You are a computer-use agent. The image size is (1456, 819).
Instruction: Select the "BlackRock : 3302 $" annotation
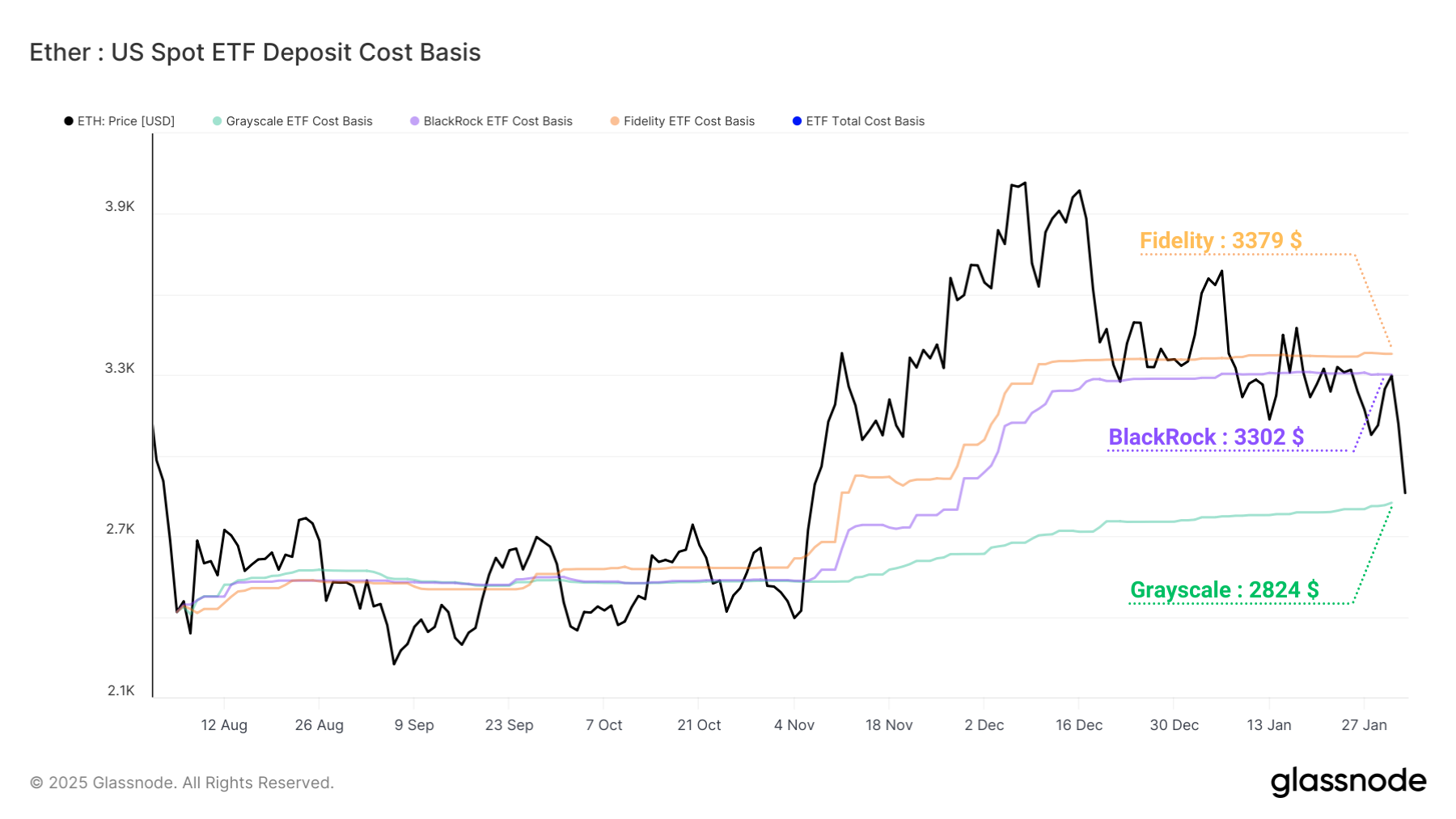pyautogui.click(x=1205, y=437)
